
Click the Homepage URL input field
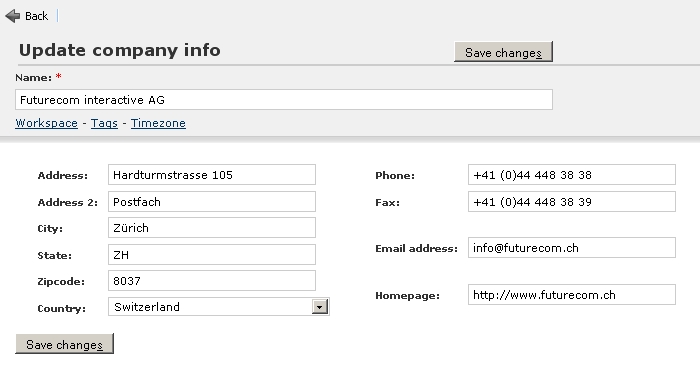[571, 295]
